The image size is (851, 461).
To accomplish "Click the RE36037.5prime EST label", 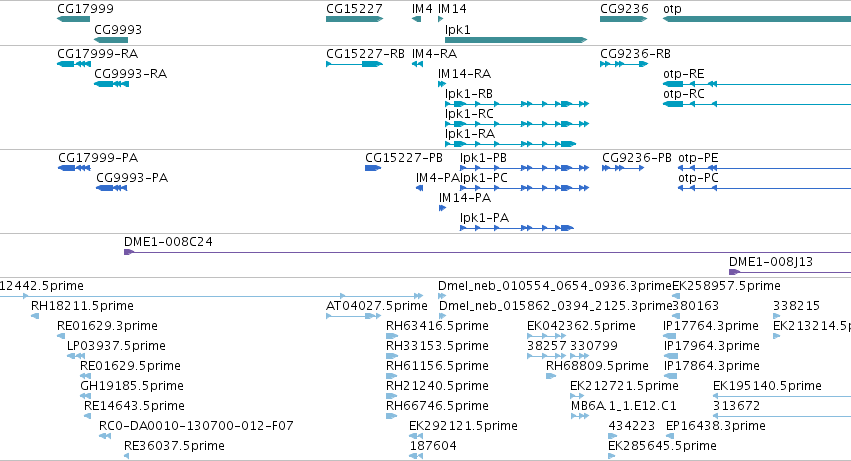I will 174,446.
